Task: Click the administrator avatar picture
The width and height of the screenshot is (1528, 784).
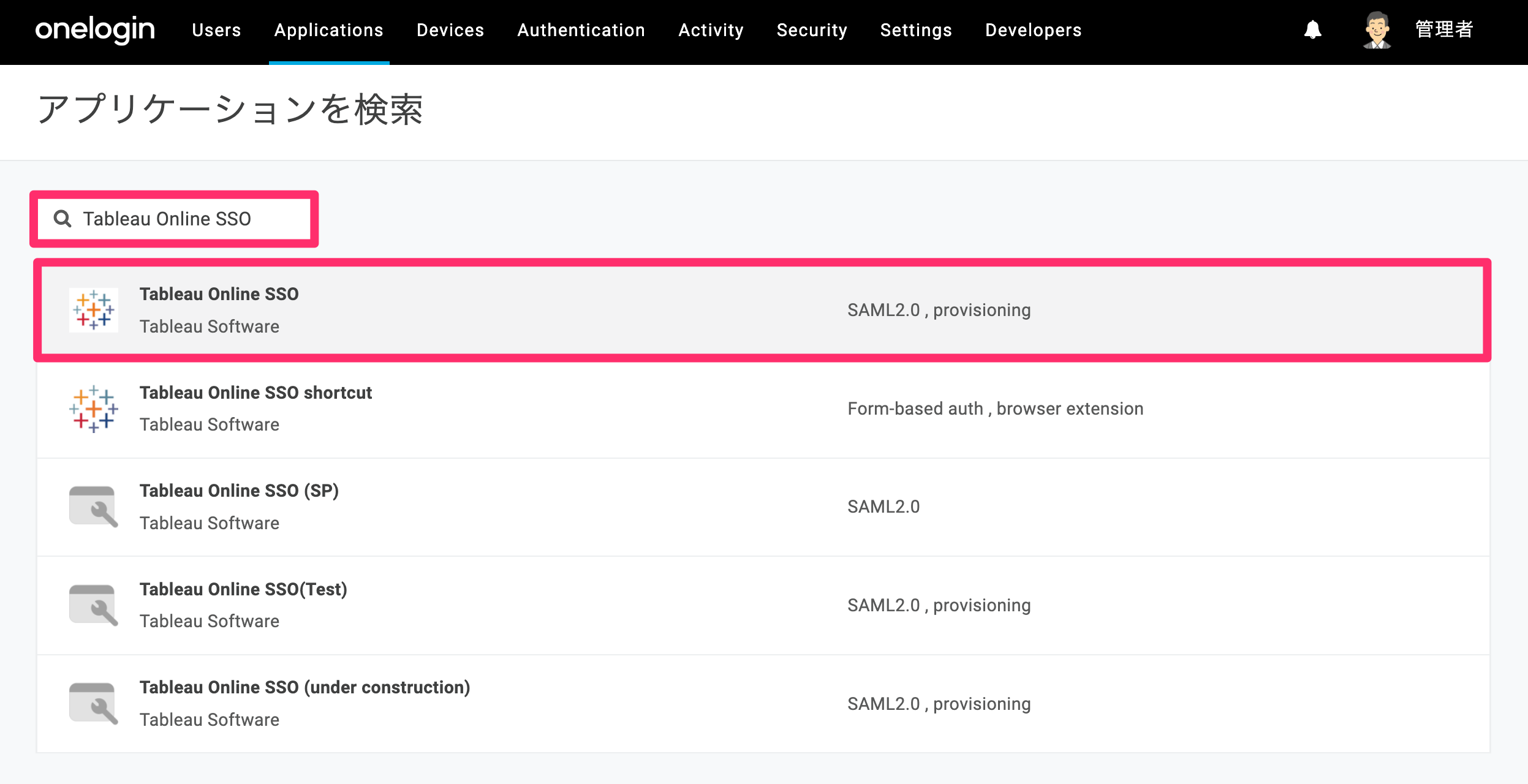Action: (x=1377, y=29)
